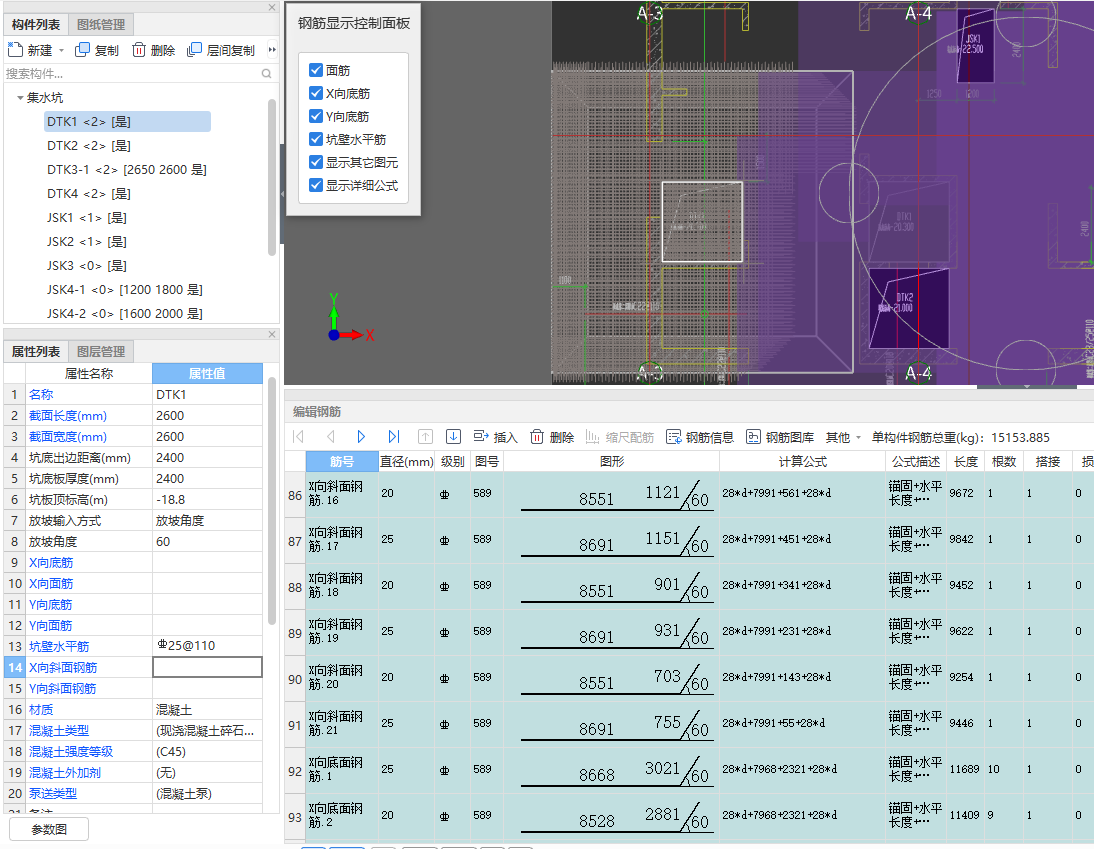Screen dimensions: 1094x849
Task: Toggle the Y向底筋 checkbox
Action: [x=316, y=116]
